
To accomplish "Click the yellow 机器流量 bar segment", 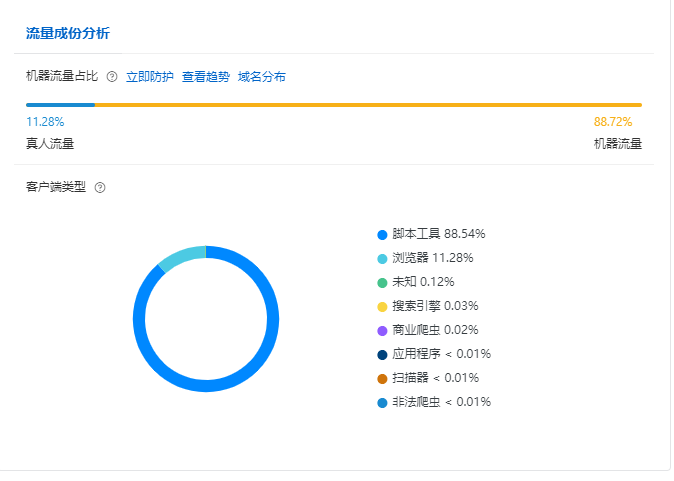I will (368, 104).
